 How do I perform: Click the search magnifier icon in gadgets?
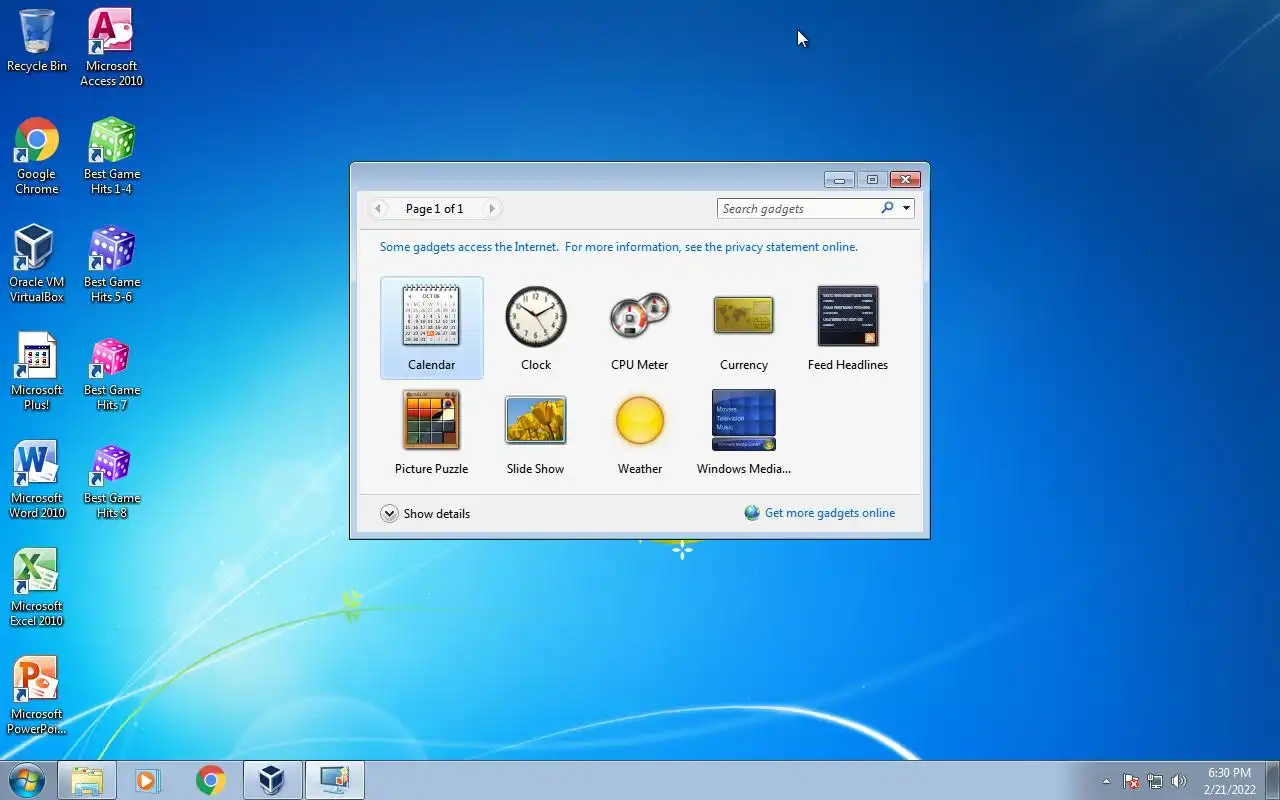(887, 208)
